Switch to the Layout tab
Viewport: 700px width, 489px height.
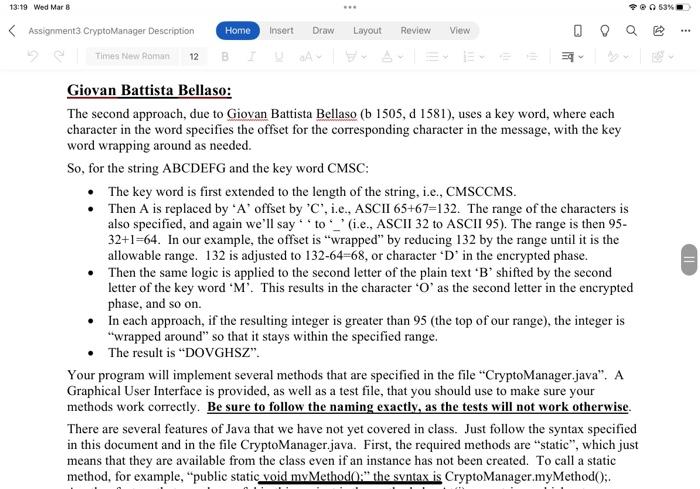click(367, 30)
